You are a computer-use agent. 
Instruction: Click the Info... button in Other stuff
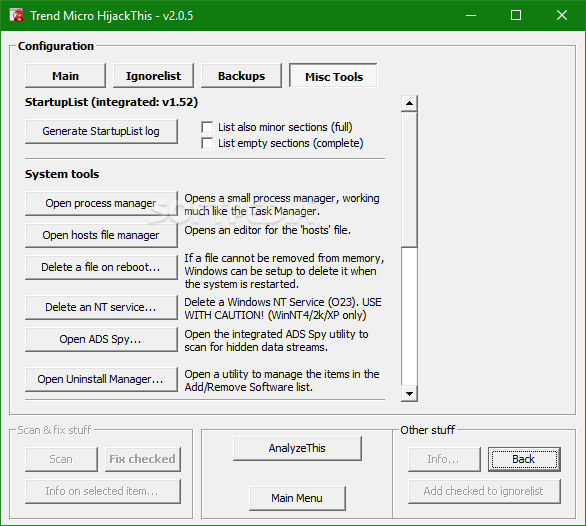[x=444, y=459]
